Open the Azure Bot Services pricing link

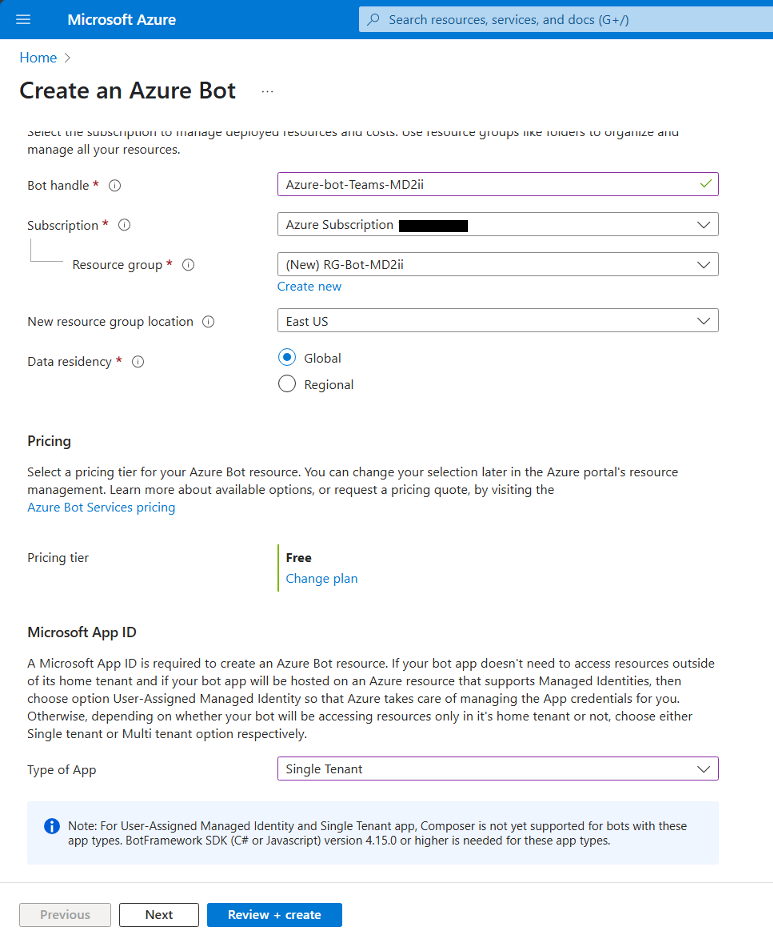tap(101, 508)
